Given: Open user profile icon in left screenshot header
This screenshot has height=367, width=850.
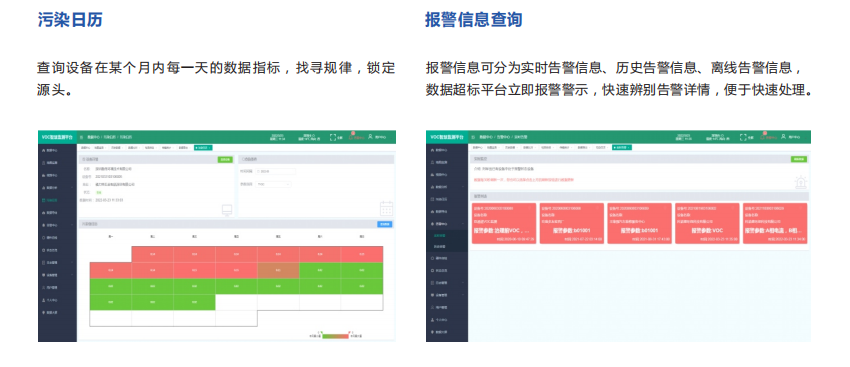Looking at the screenshot, I should [370, 137].
